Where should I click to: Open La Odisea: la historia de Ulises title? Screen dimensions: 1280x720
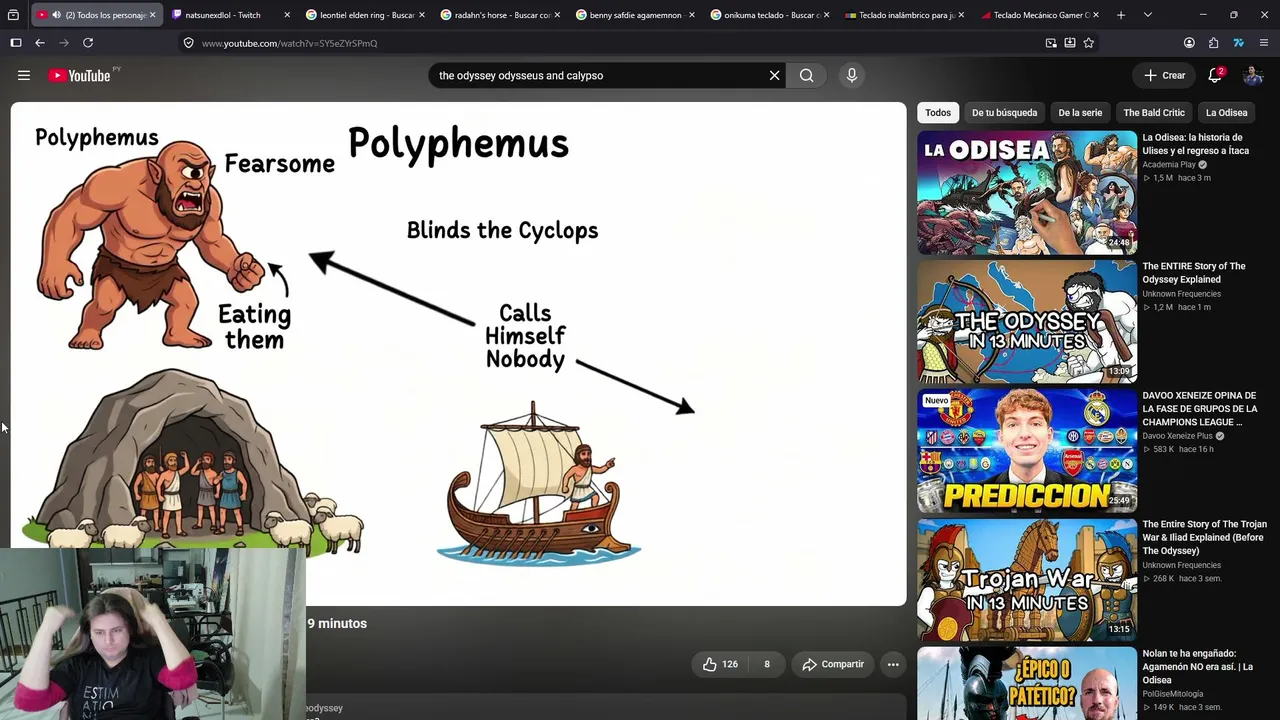click(1196, 144)
